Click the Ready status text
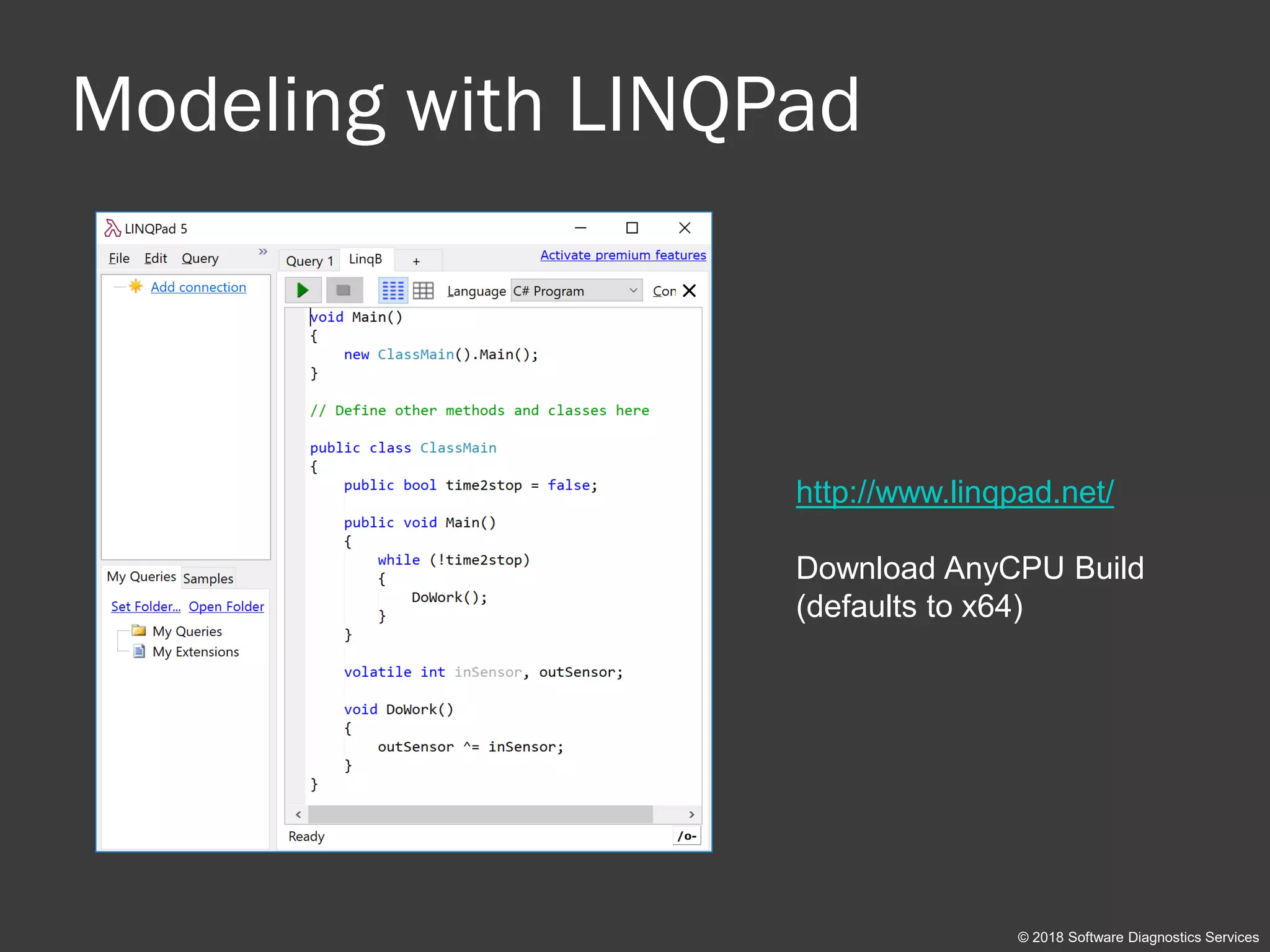Screen dimensions: 1270x952 pos(306,837)
